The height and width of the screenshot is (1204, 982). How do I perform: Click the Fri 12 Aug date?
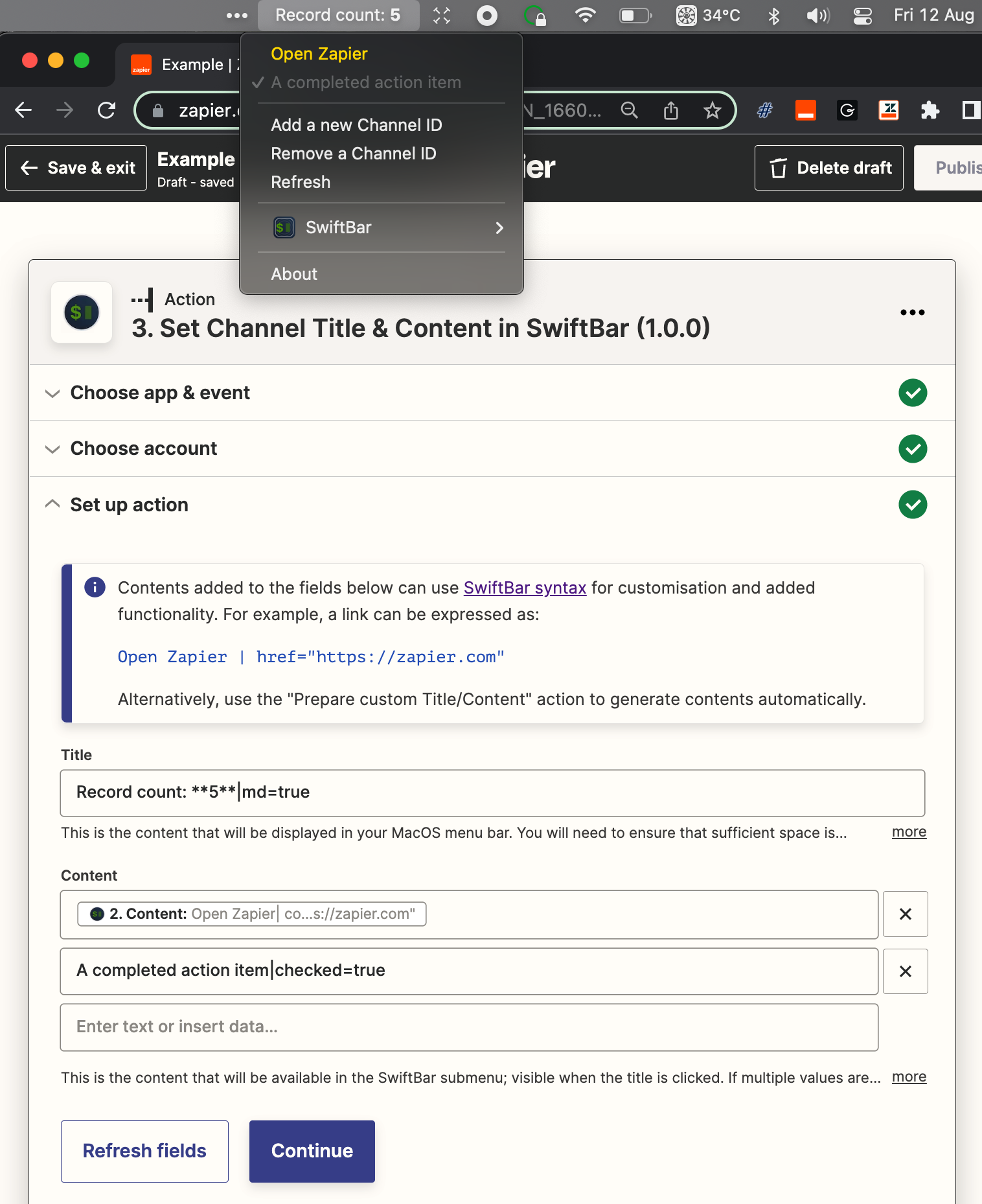[933, 16]
